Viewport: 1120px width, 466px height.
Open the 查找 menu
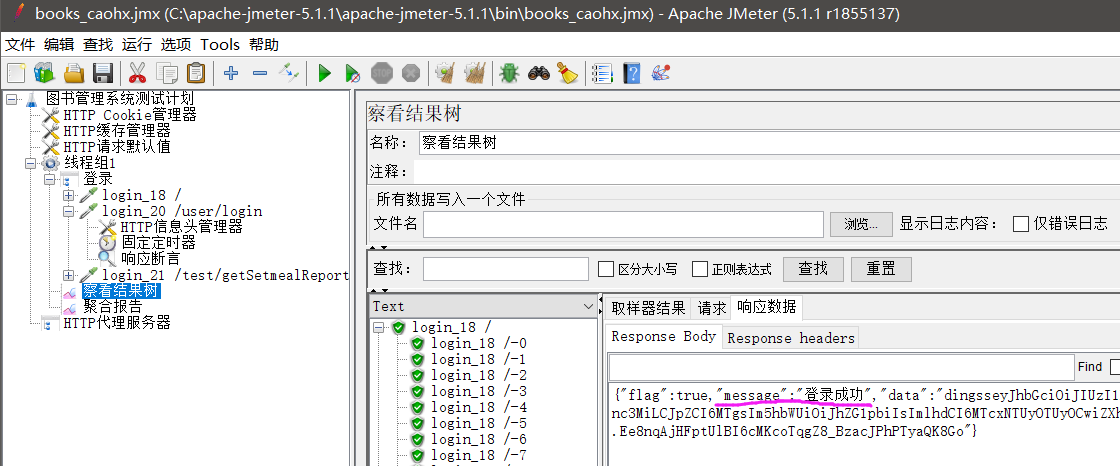(x=98, y=45)
